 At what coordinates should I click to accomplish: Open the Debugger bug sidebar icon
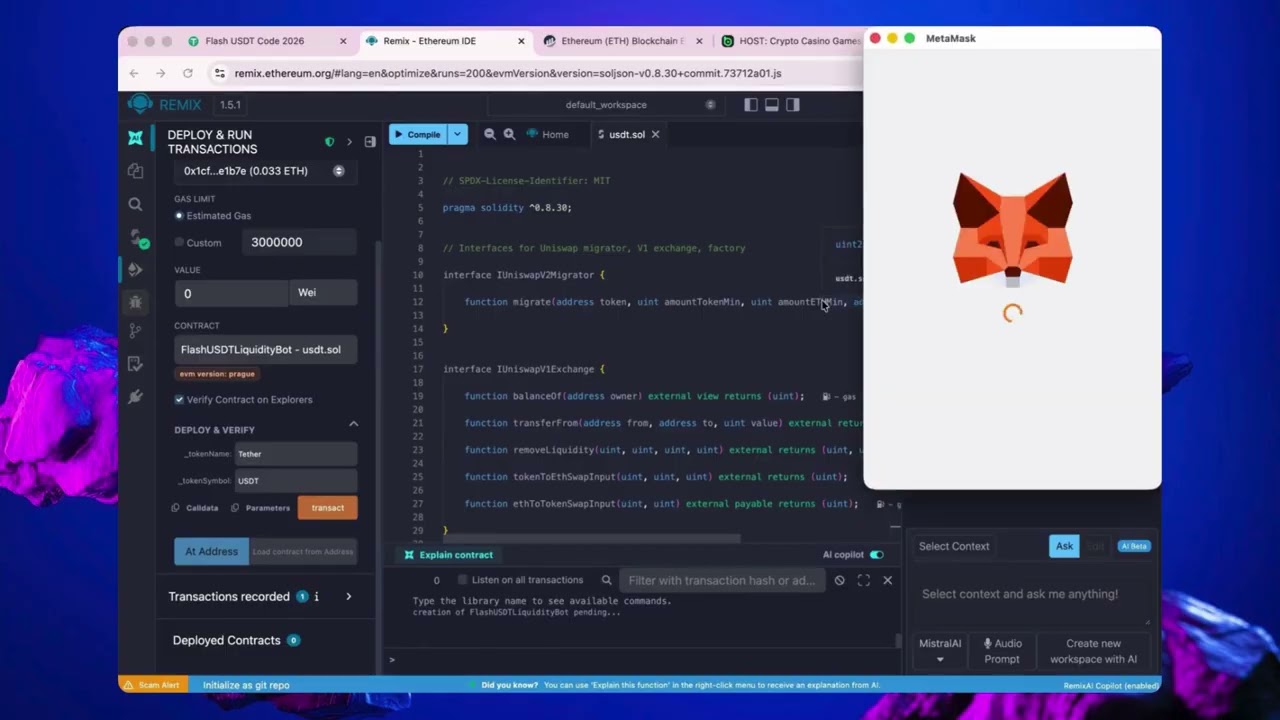click(x=136, y=301)
